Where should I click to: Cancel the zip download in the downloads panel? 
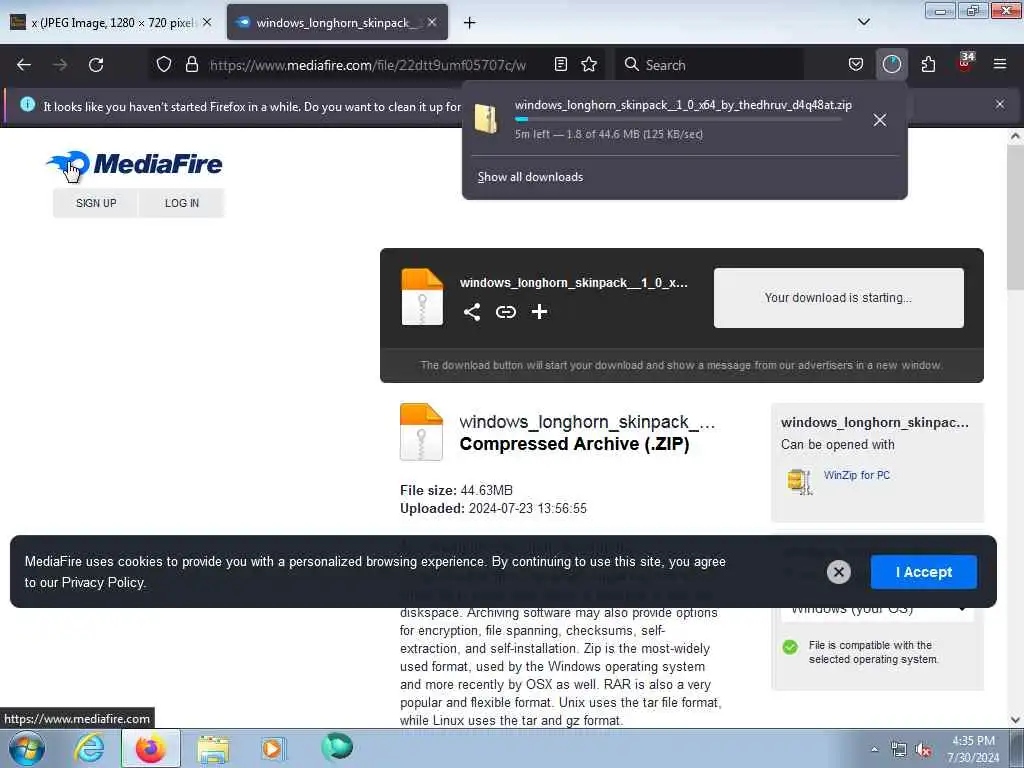coord(880,120)
